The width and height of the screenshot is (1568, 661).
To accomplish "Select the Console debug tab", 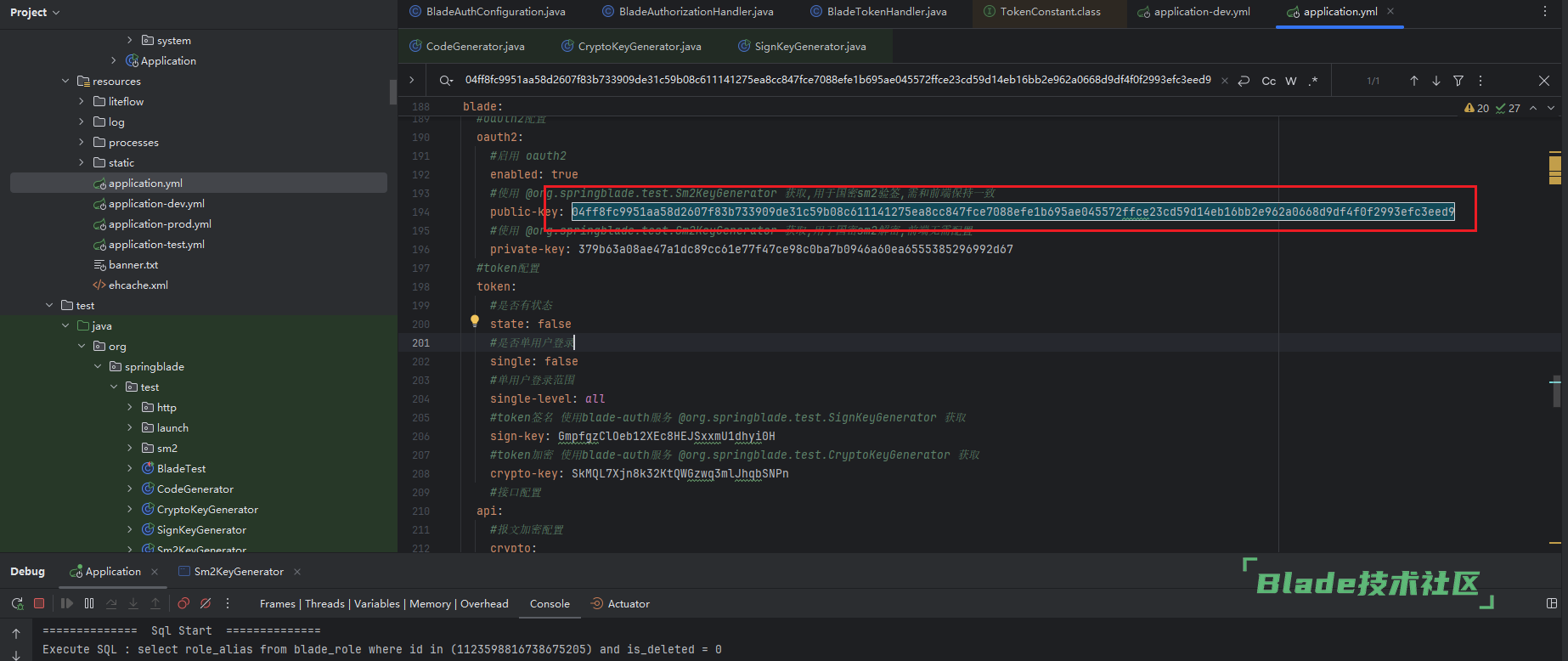I will pos(550,603).
